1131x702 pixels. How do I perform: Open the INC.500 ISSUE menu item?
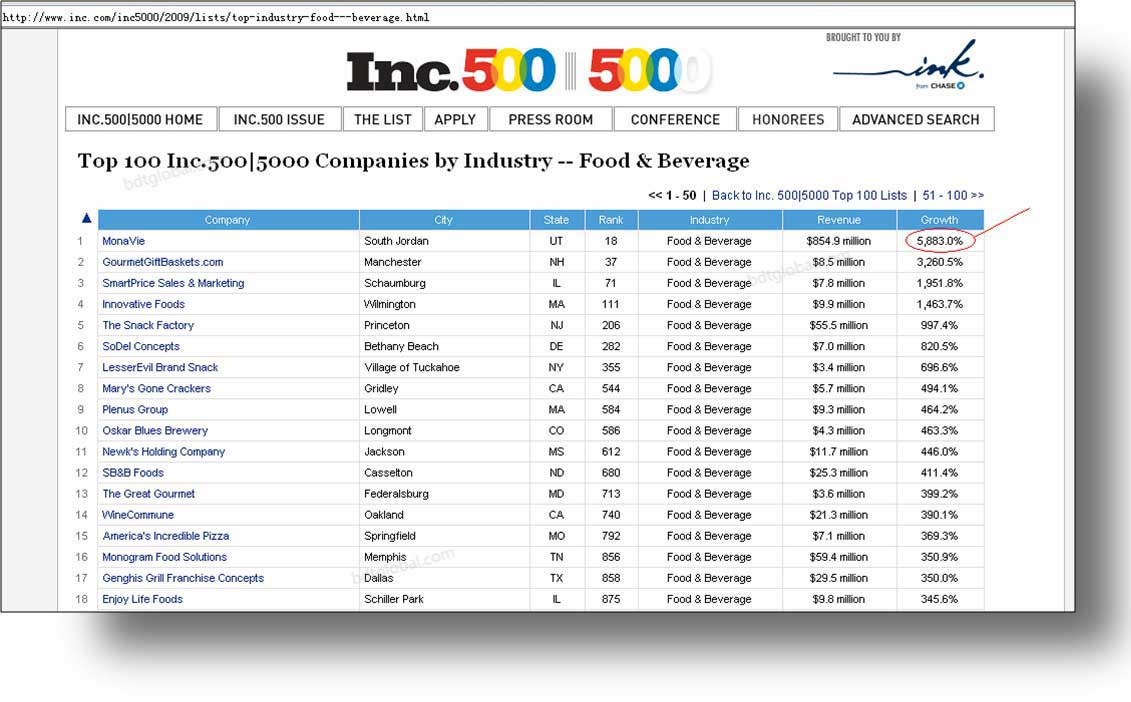279,119
